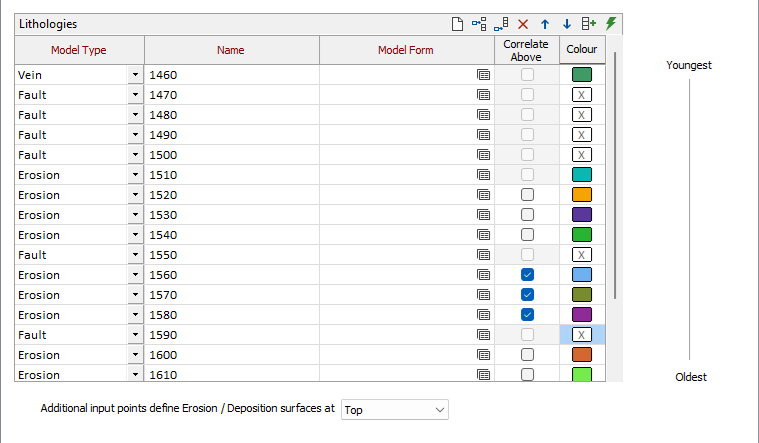Click the lithology list vertical scrollbar thumb
The image size is (759, 443).
[615, 175]
